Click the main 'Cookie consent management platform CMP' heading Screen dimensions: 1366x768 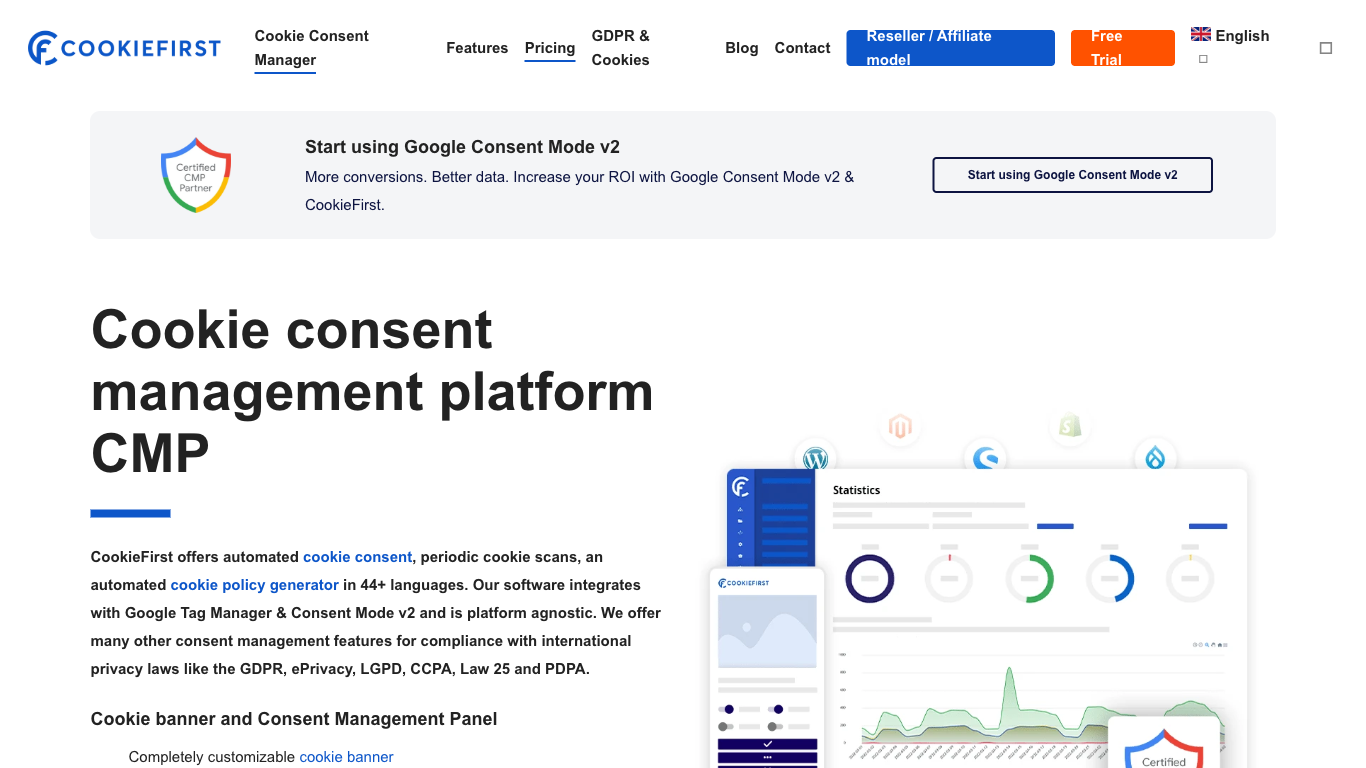point(372,391)
